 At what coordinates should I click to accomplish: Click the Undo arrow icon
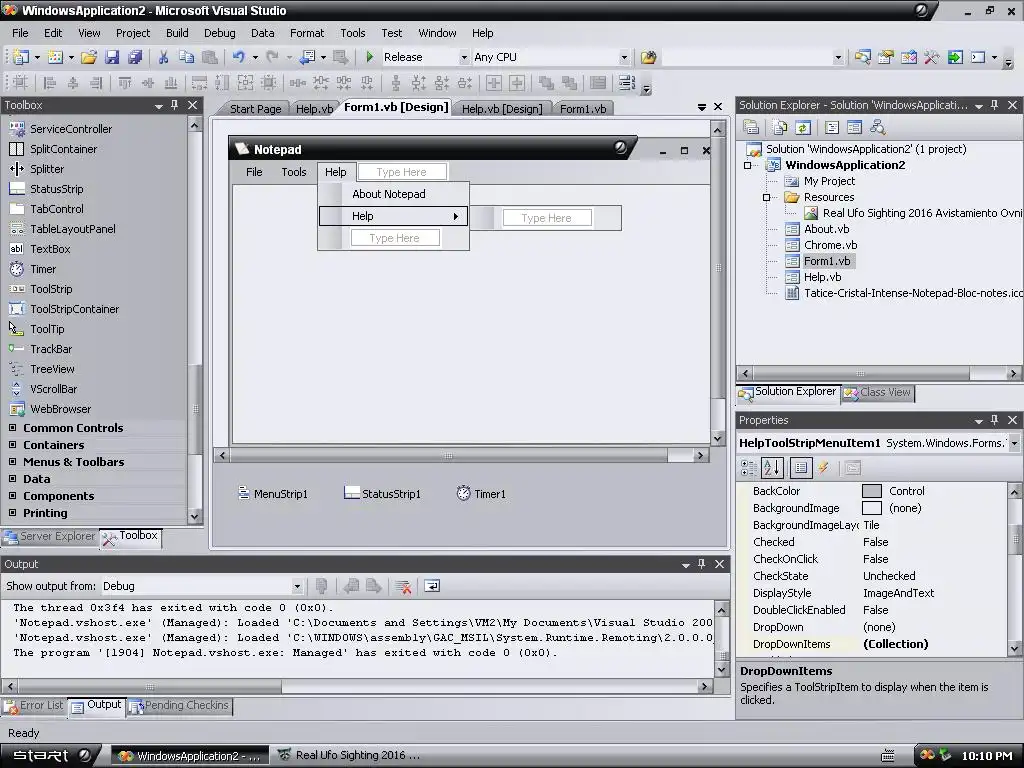click(239, 57)
